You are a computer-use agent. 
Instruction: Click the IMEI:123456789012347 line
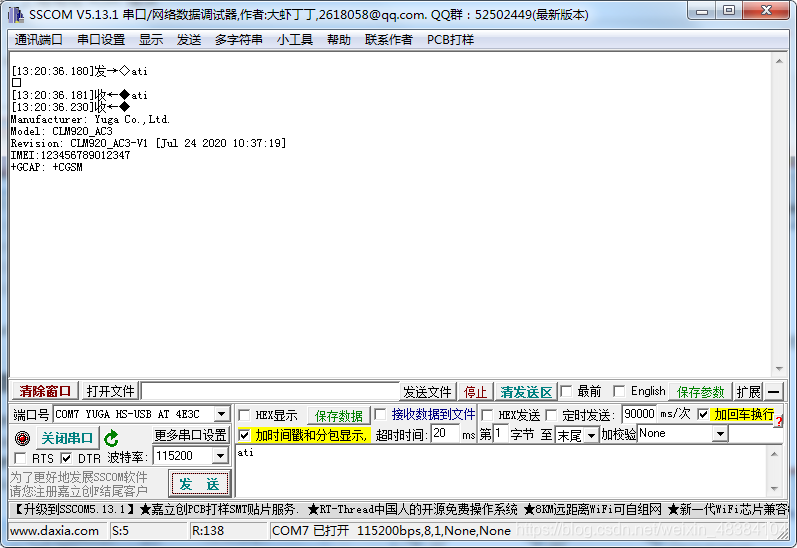click(71, 155)
